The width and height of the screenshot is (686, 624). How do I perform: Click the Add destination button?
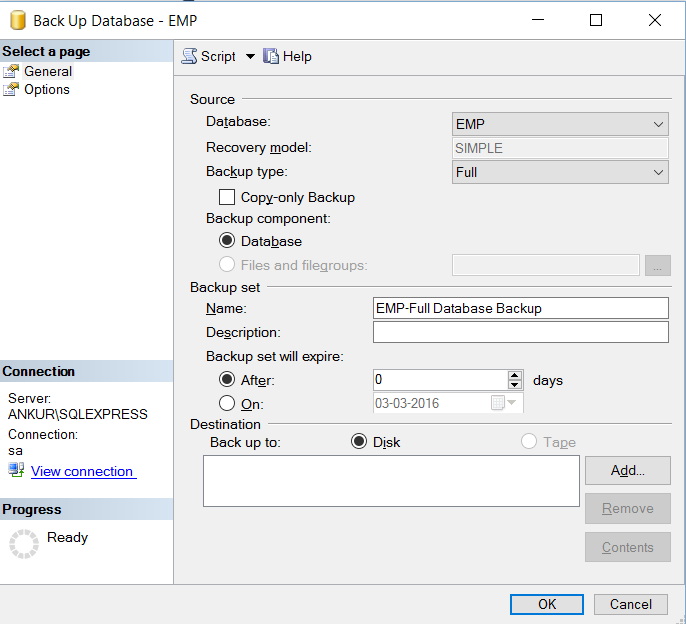point(627,469)
